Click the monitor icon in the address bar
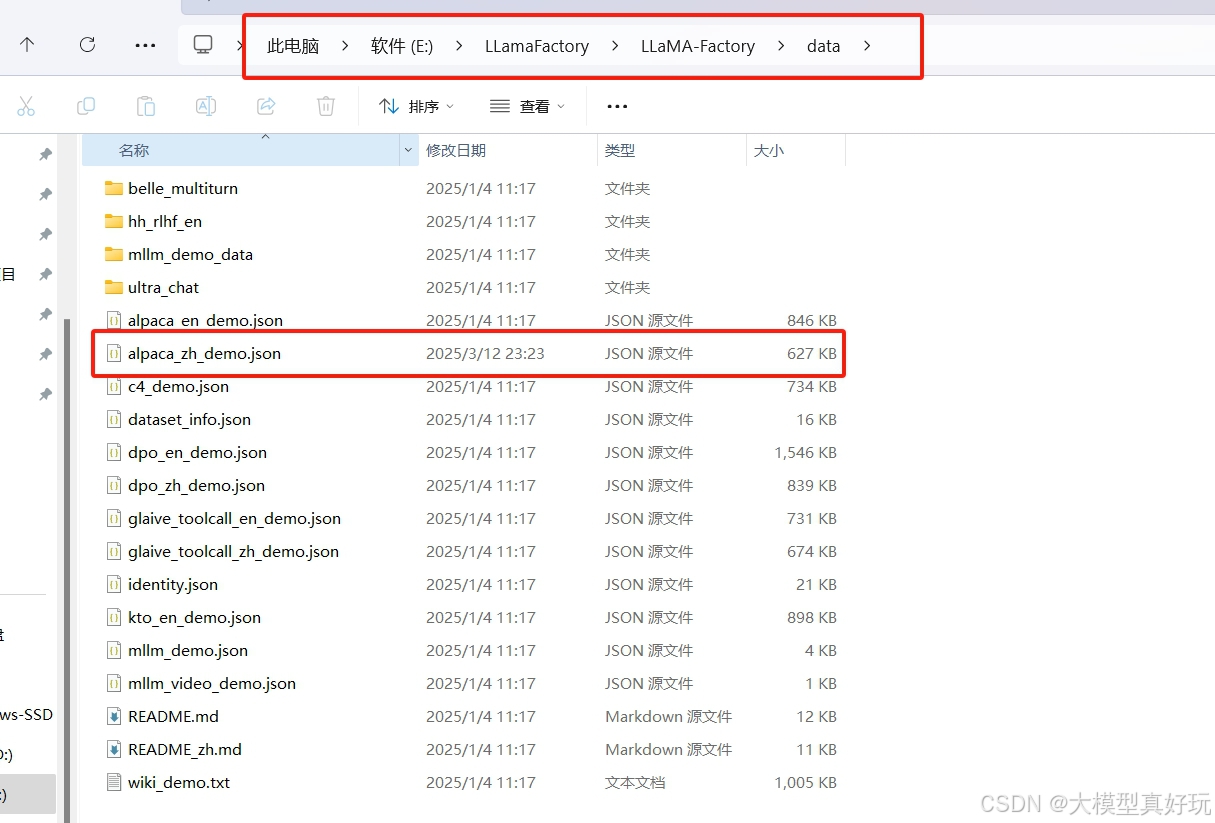 click(x=203, y=45)
